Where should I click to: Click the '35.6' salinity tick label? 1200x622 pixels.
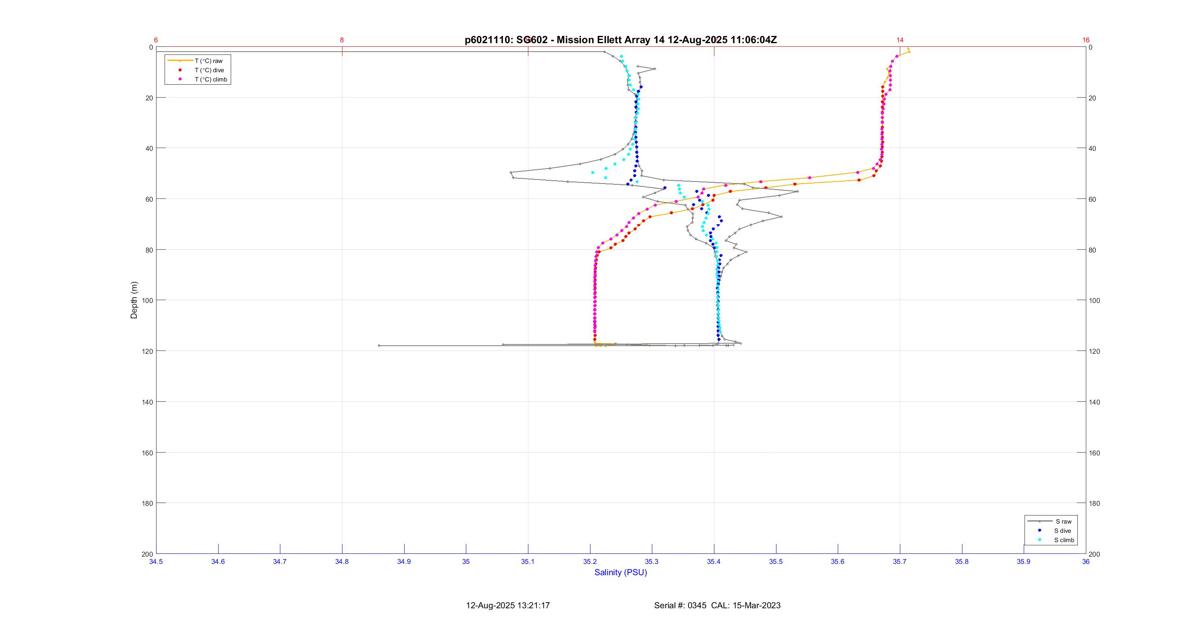[x=838, y=562]
